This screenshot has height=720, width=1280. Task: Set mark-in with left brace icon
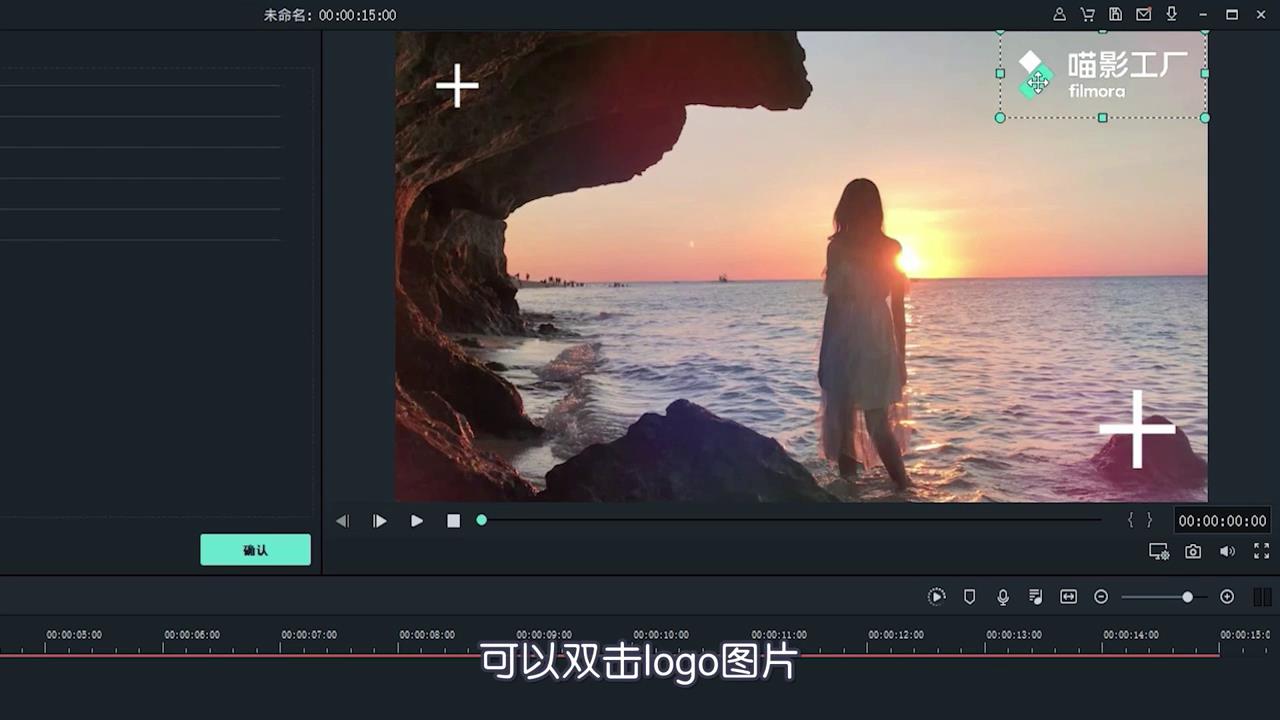1131,520
